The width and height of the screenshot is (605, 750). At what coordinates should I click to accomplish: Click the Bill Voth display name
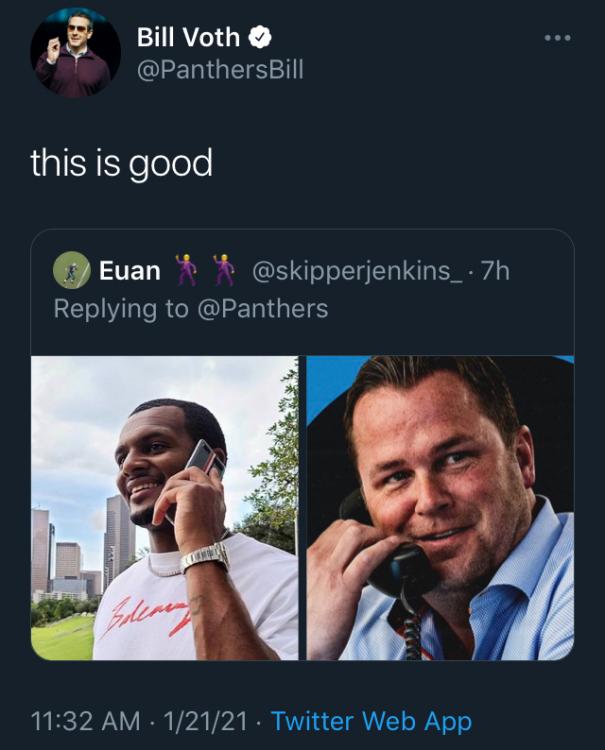click(x=190, y=38)
